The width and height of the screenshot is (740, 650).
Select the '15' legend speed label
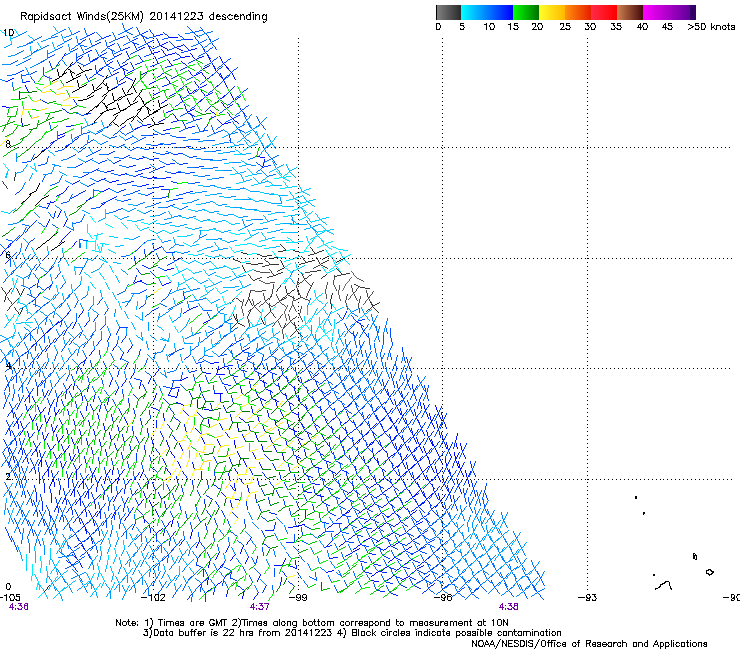[x=513, y=27]
